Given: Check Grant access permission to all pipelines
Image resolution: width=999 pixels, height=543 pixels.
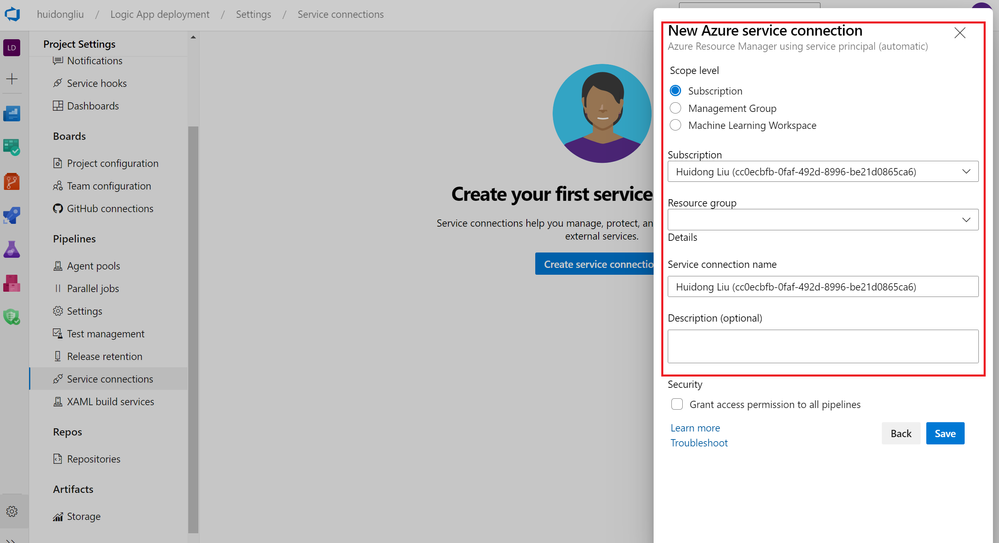Looking at the screenshot, I should point(677,404).
